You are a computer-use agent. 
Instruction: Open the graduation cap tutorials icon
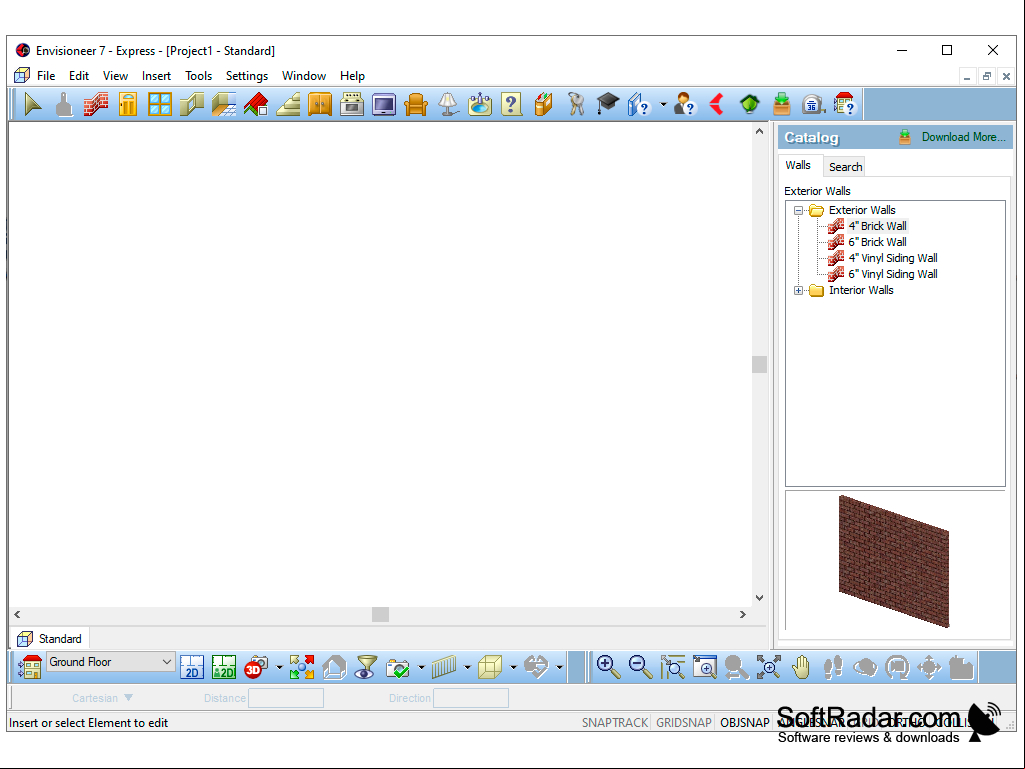tap(608, 105)
